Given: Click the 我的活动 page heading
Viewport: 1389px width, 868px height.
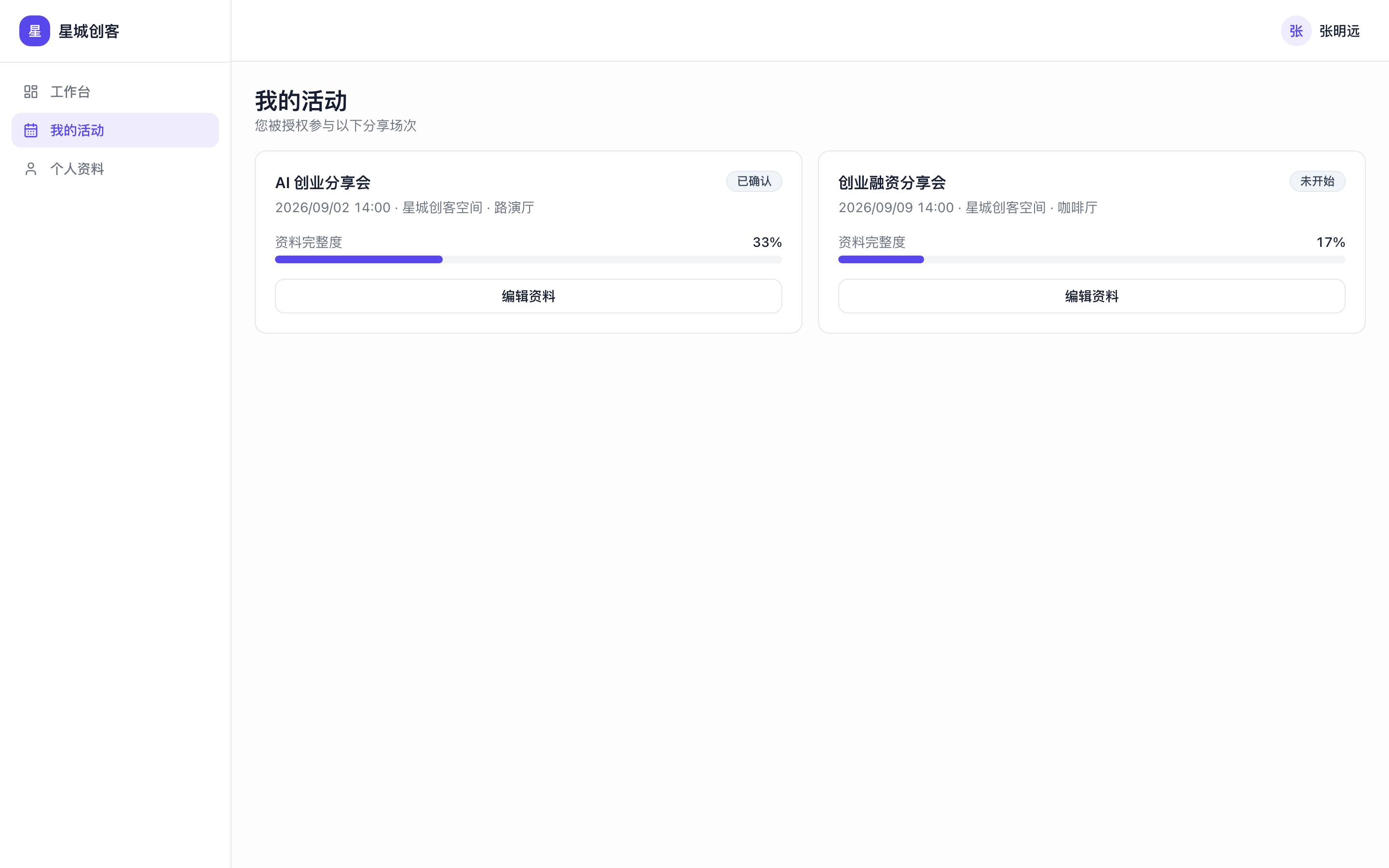Looking at the screenshot, I should (x=301, y=101).
